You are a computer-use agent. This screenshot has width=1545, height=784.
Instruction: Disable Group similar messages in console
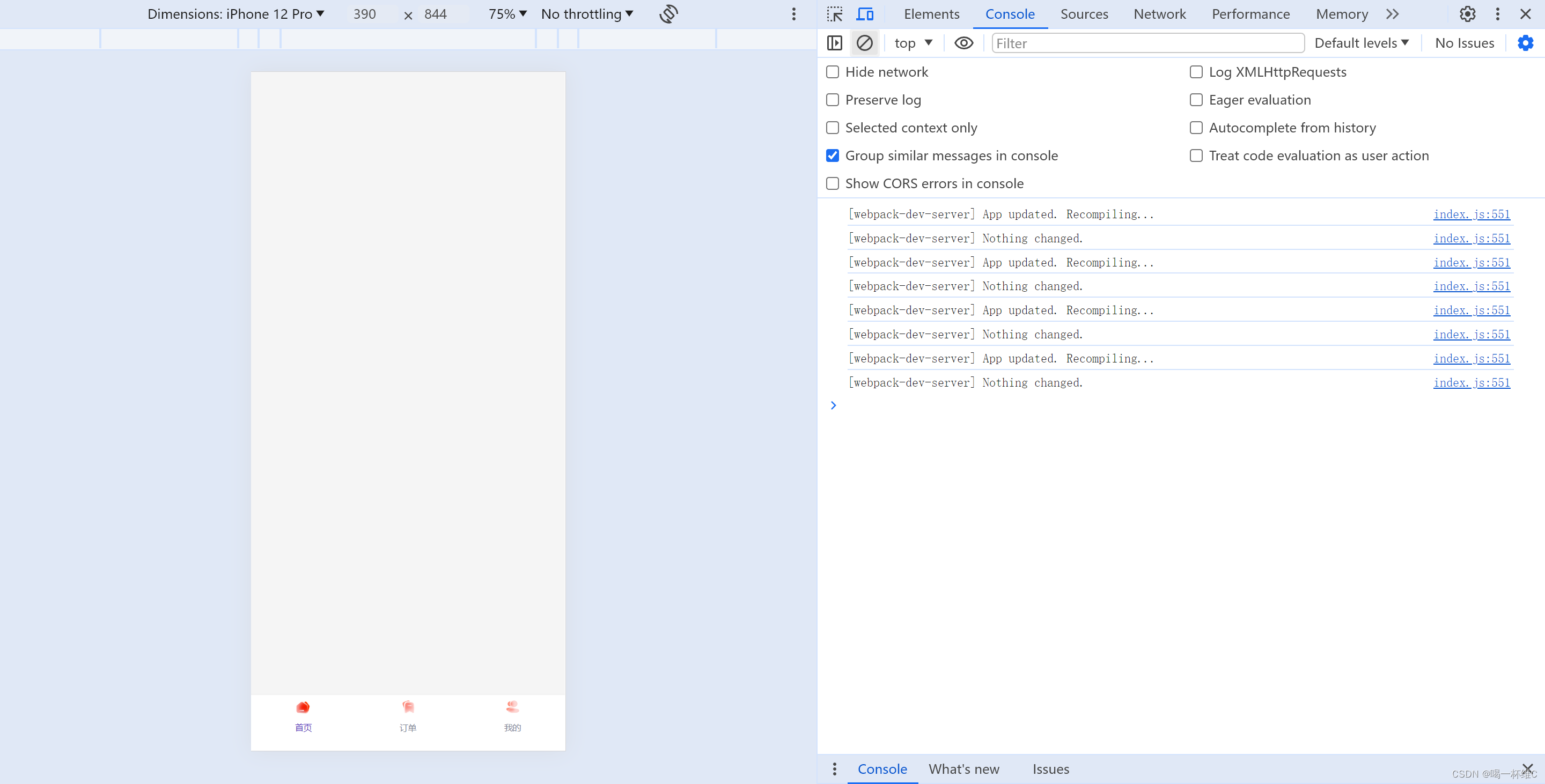832,155
